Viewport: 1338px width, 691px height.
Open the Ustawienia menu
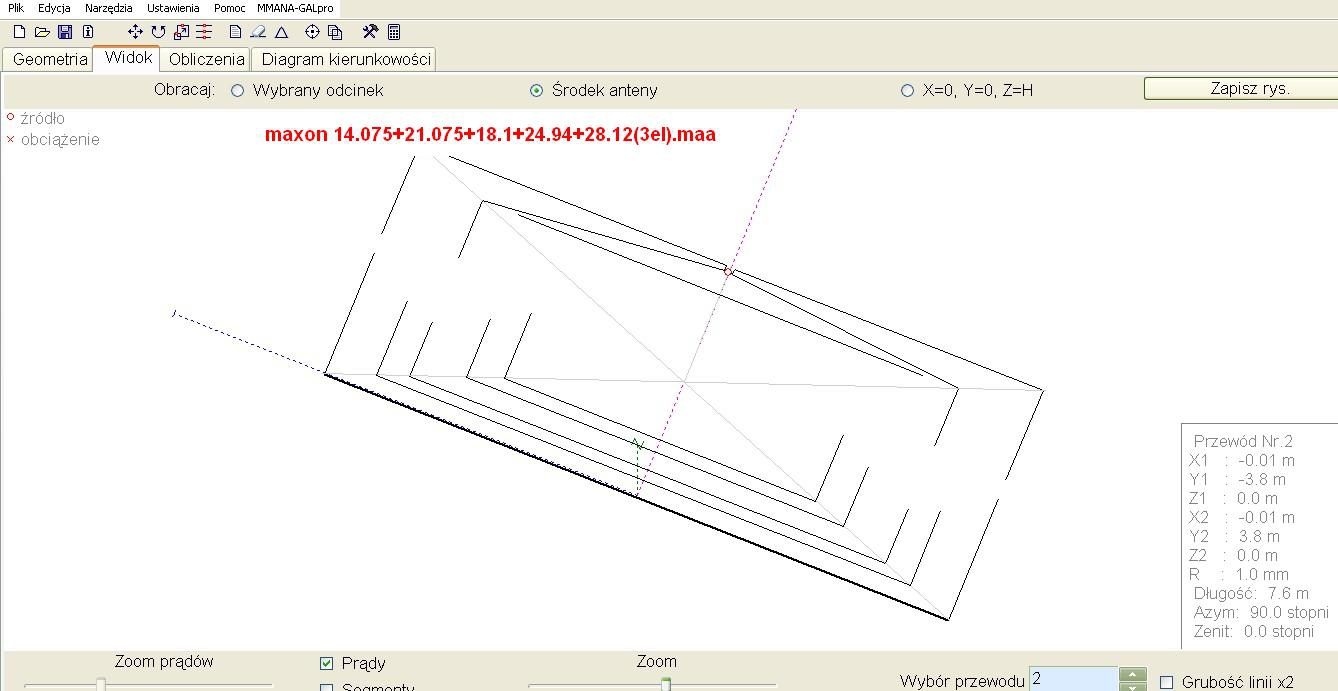tap(173, 8)
